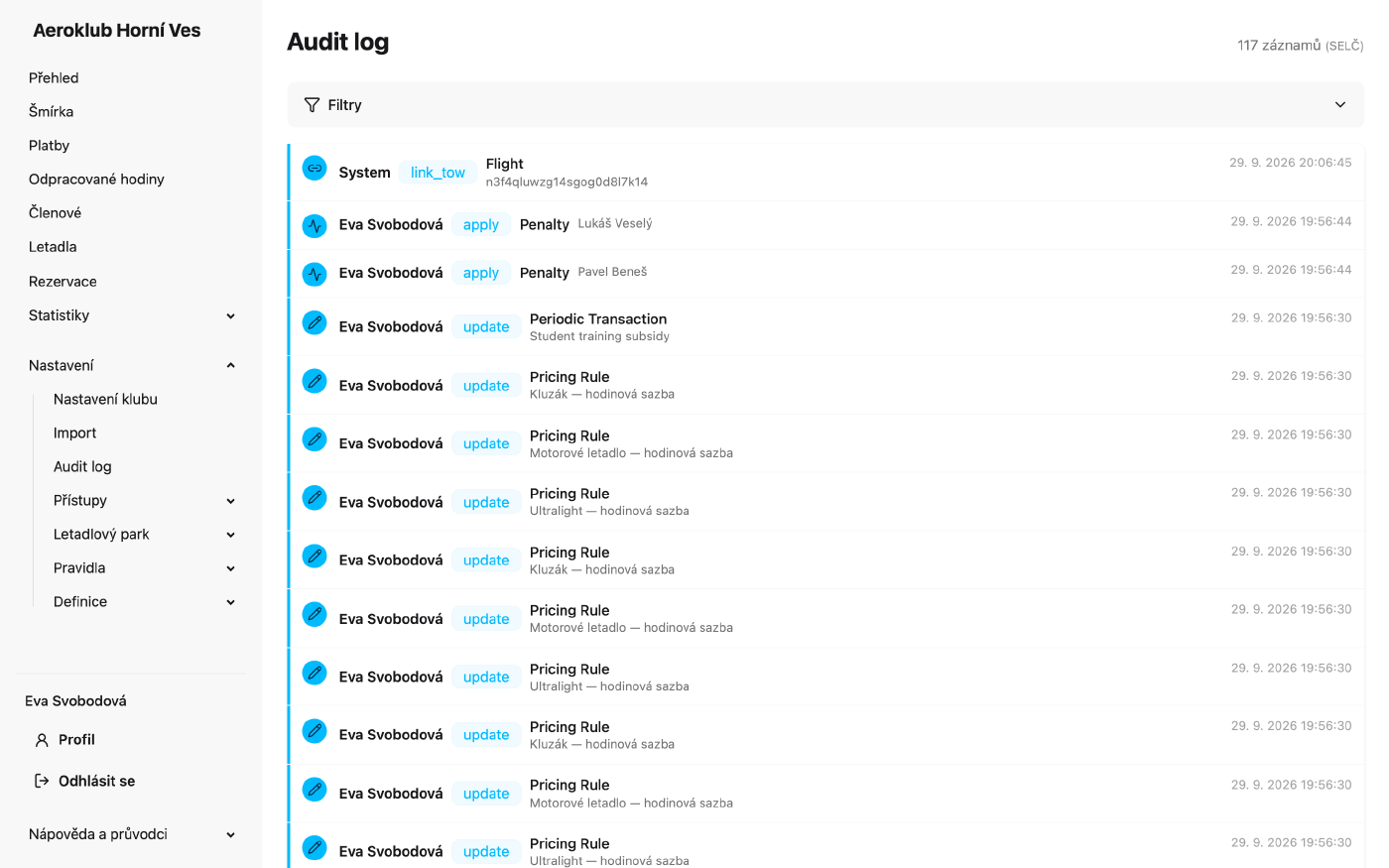Navigate to Odpracované hodiny
This screenshot has width=1389, height=868.
(96, 179)
